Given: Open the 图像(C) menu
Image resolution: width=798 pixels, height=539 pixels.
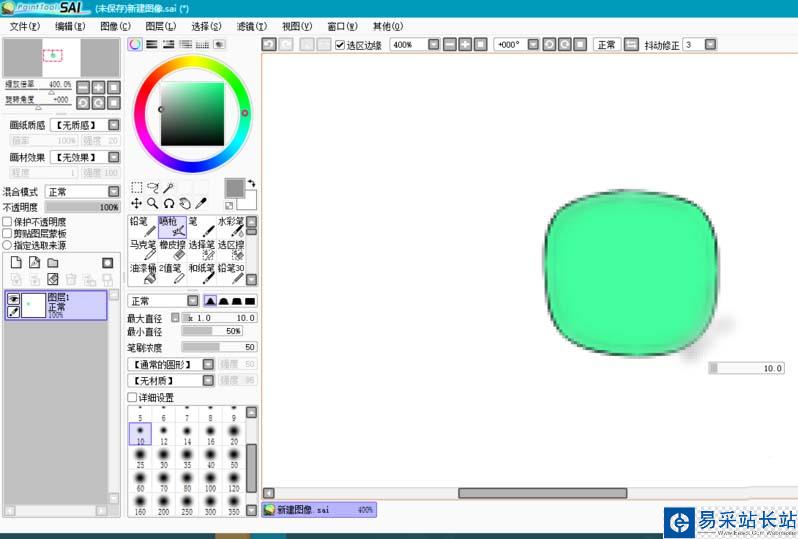Looking at the screenshot, I should [115, 26].
